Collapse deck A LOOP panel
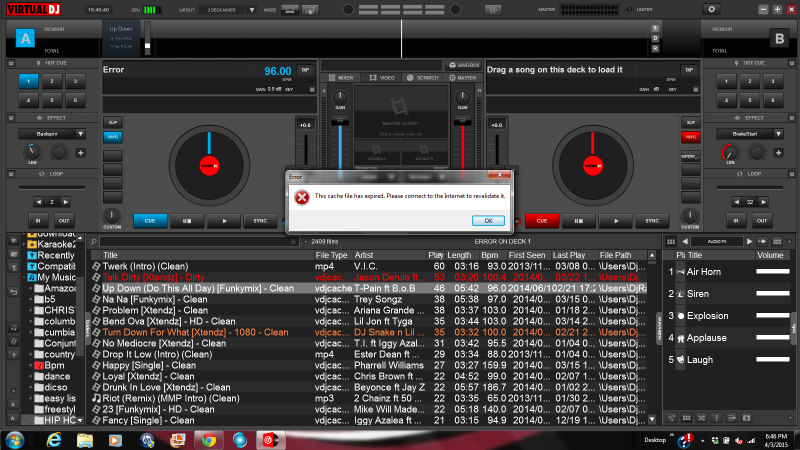Screen dimensions: 800x450 click(x=11, y=174)
